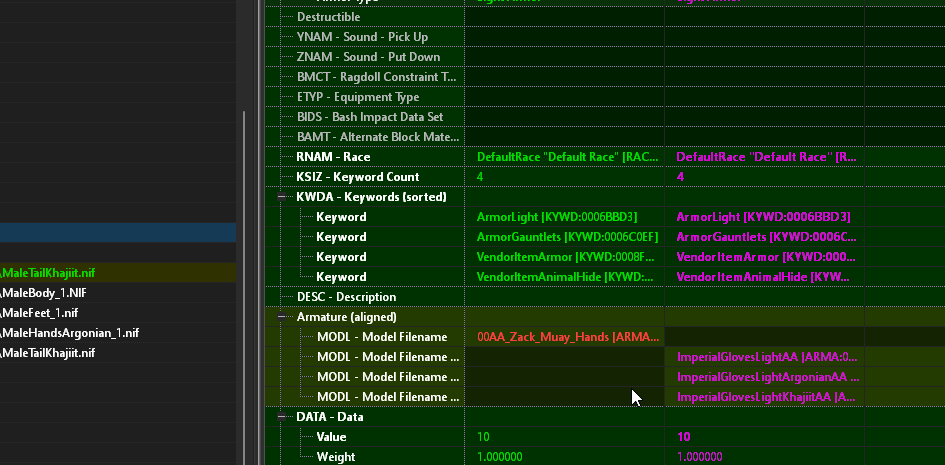Click the green Value 10 cell
The image size is (945, 465).
[x=564, y=437]
